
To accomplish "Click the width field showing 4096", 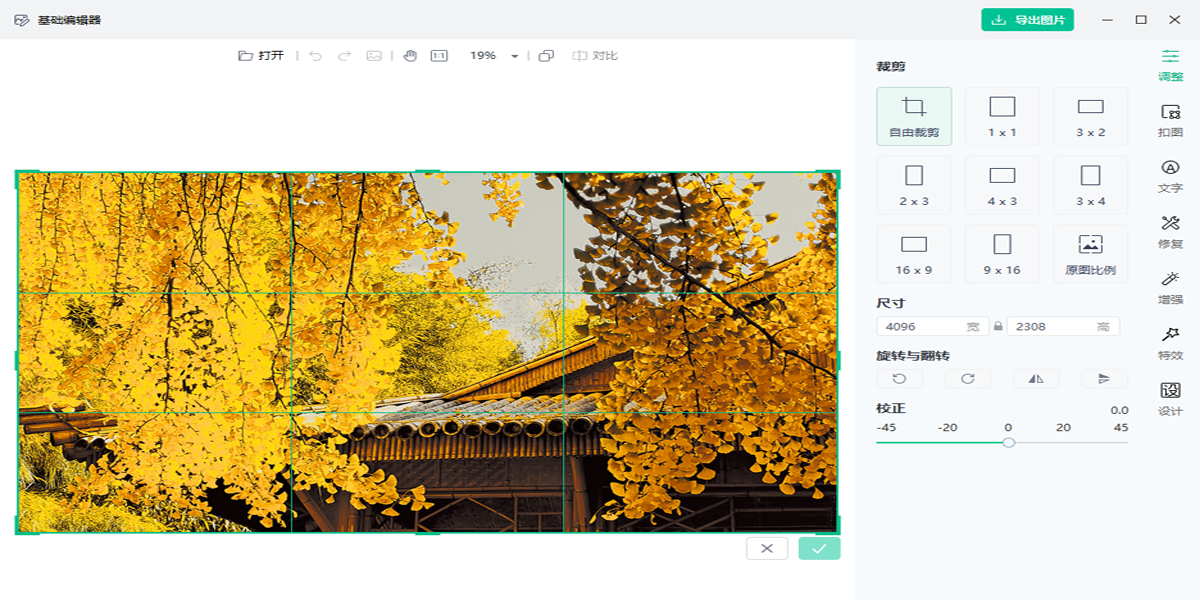I will coord(920,327).
